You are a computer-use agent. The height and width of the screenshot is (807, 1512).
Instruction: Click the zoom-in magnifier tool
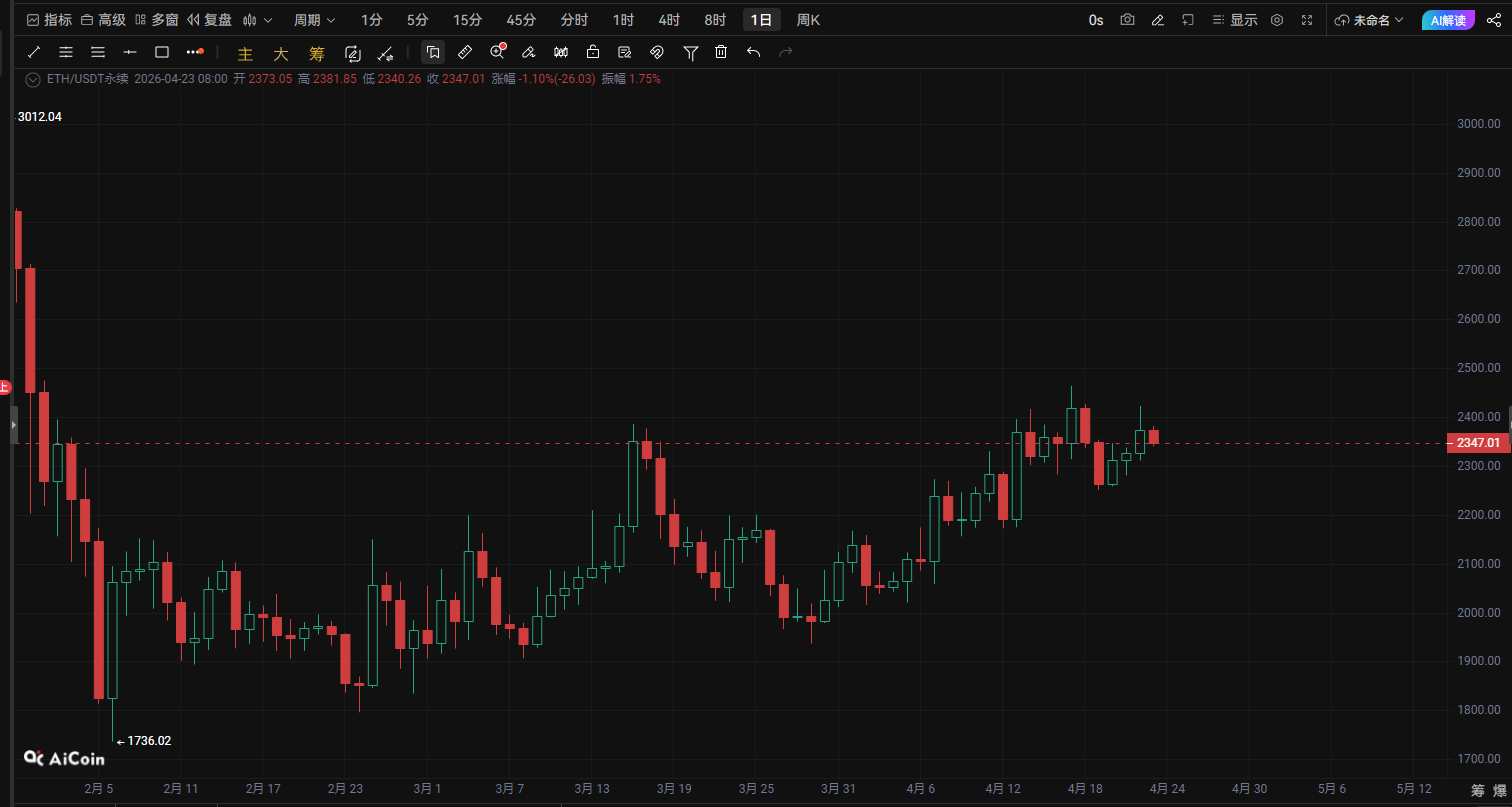(498, 52)
